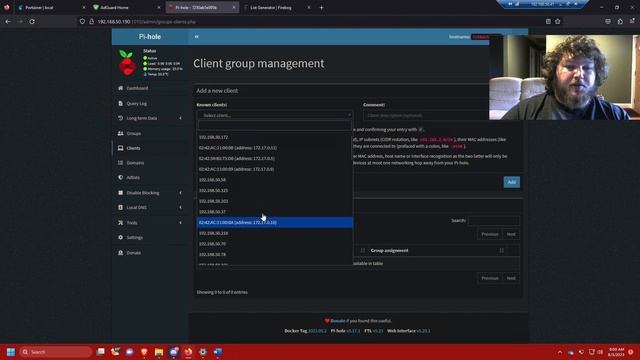
Task: Open the Windows Start menu
Action: 11,352
